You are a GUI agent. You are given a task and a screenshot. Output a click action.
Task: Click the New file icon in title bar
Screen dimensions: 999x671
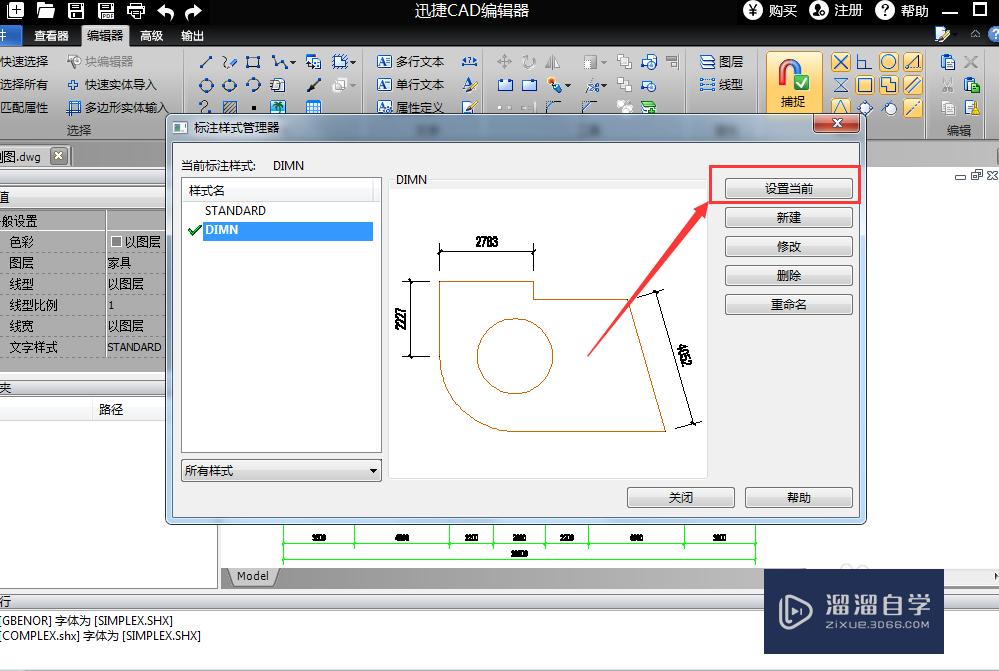click(15, 10)
